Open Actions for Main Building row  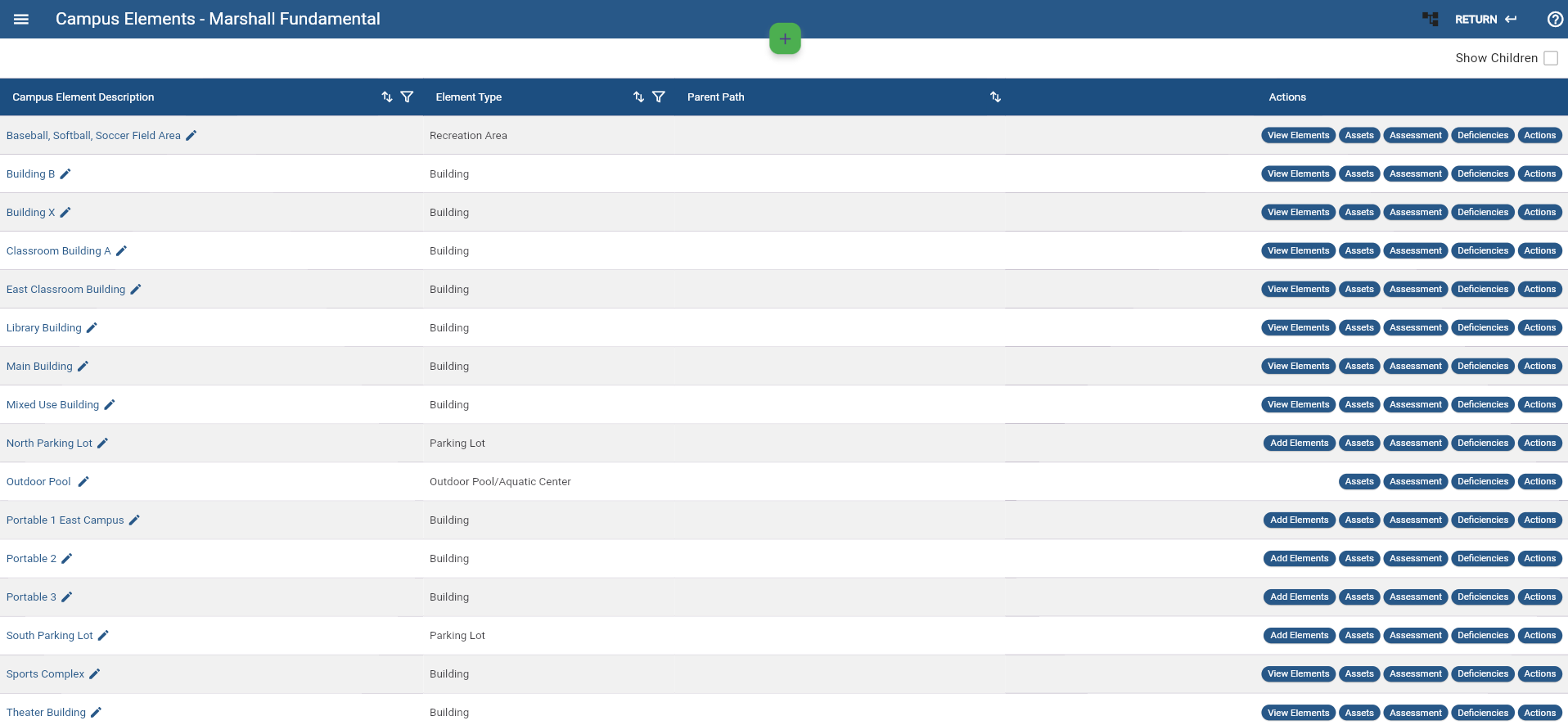[x=1539, y=366]
